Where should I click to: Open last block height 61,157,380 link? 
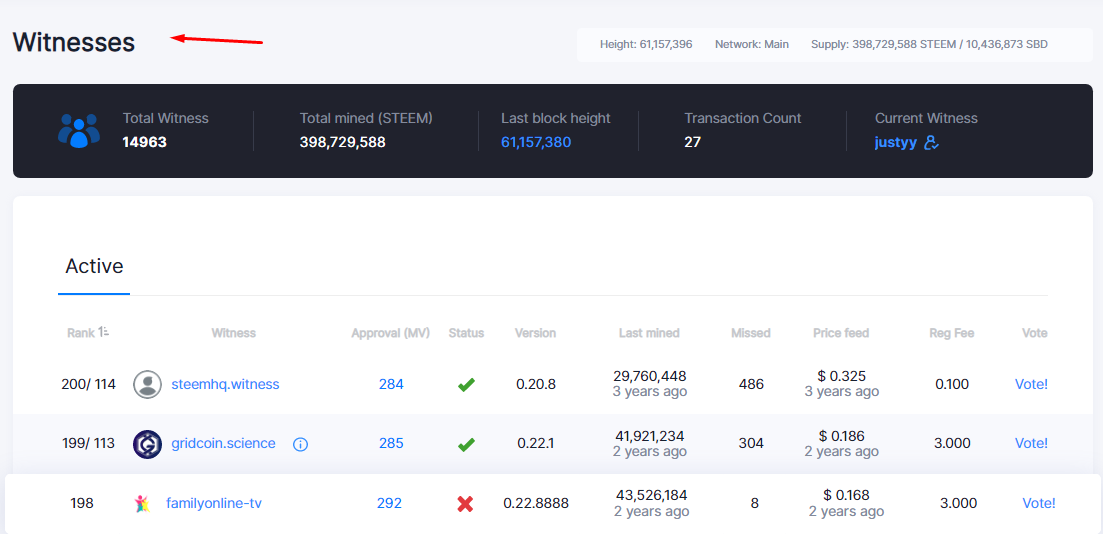536,142
